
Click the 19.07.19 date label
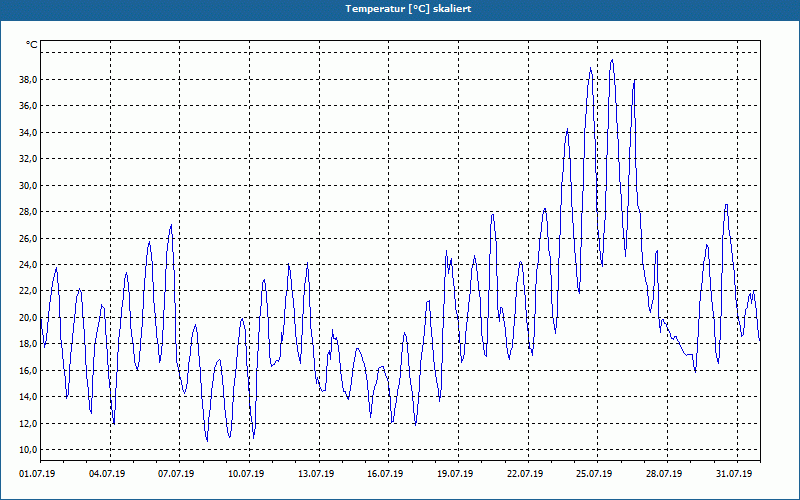455,474
